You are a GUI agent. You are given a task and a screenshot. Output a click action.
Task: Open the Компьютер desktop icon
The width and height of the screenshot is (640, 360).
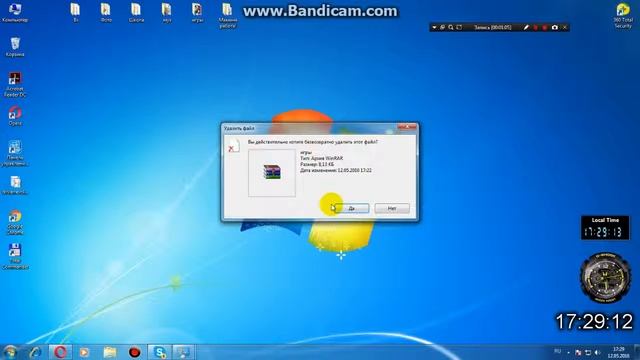point(15,12)
